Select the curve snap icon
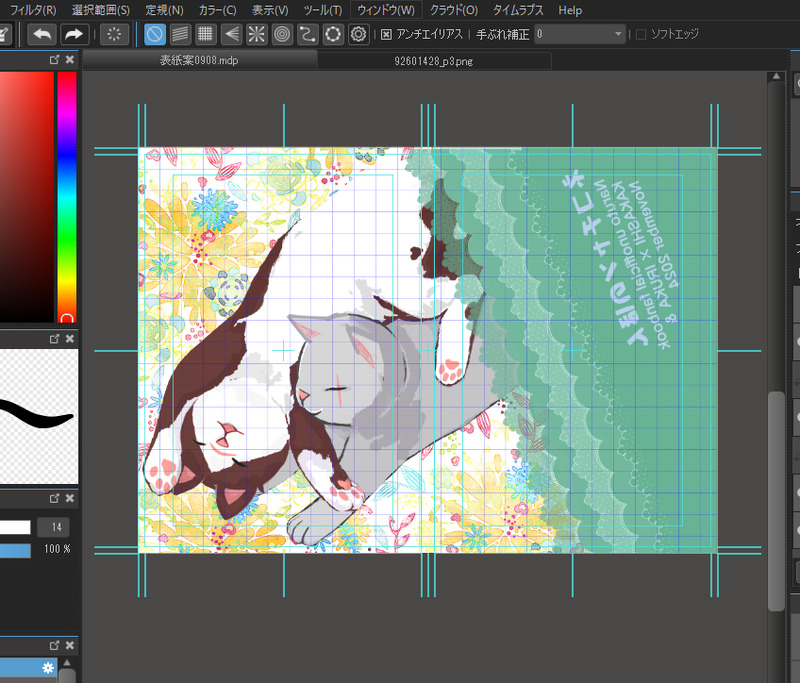 [307, 35]
